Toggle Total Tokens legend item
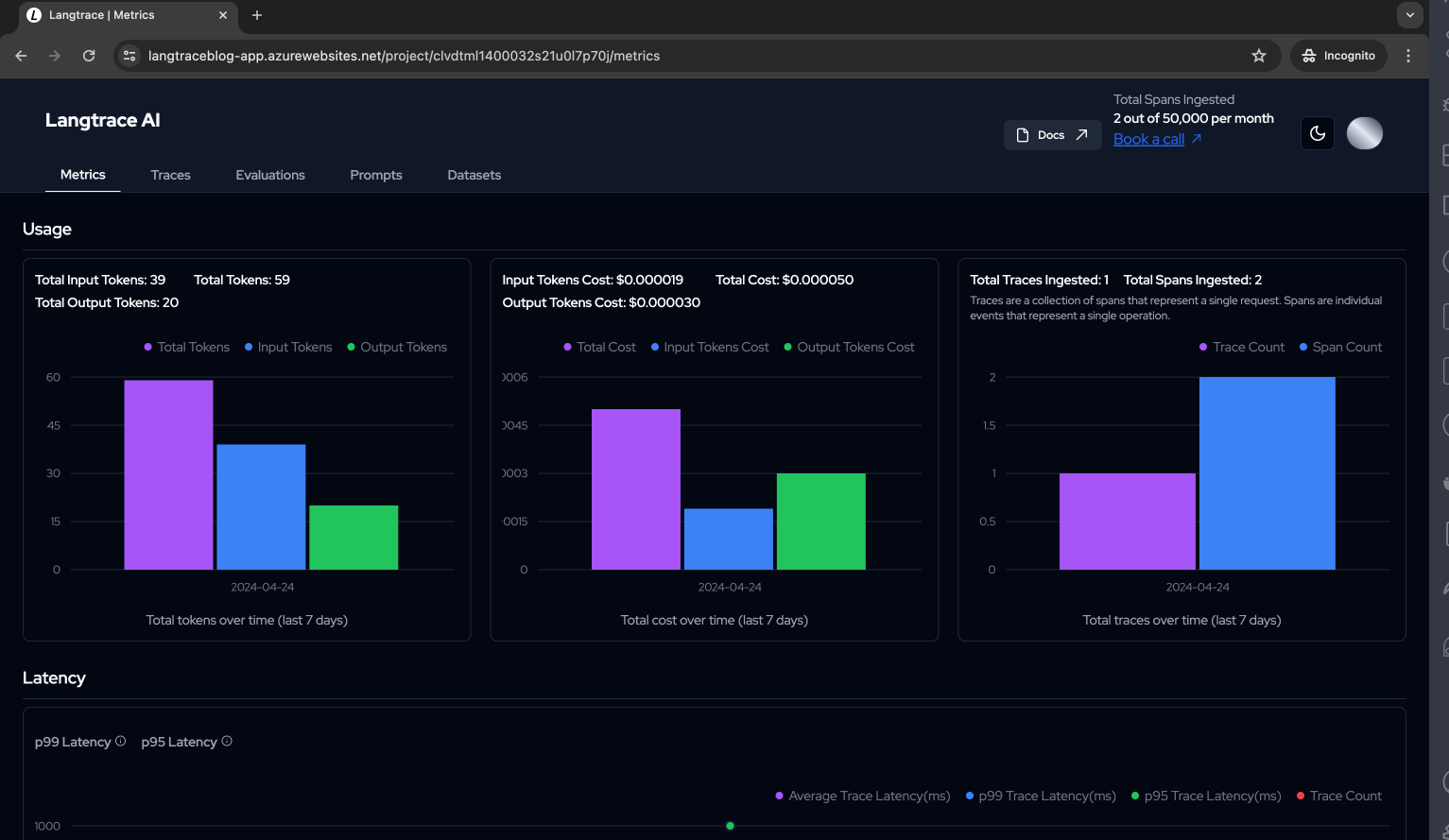 point(186,347)
